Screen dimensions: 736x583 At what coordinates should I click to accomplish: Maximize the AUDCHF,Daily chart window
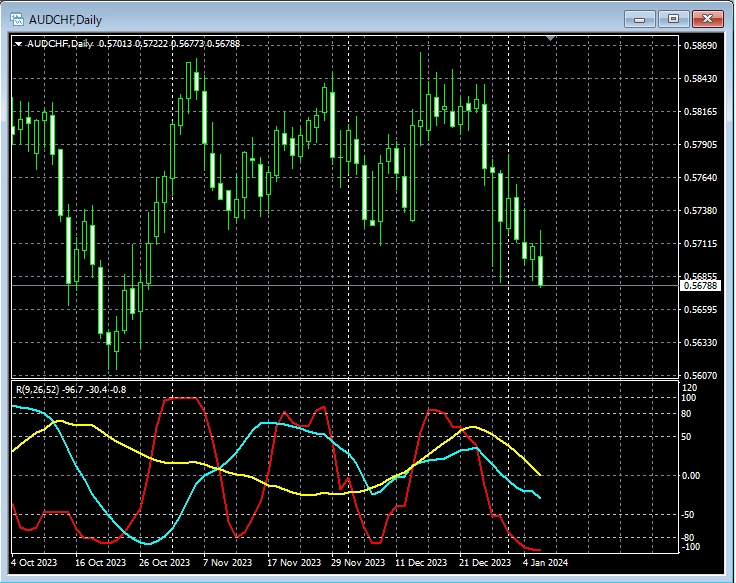[x=673, y=19]
